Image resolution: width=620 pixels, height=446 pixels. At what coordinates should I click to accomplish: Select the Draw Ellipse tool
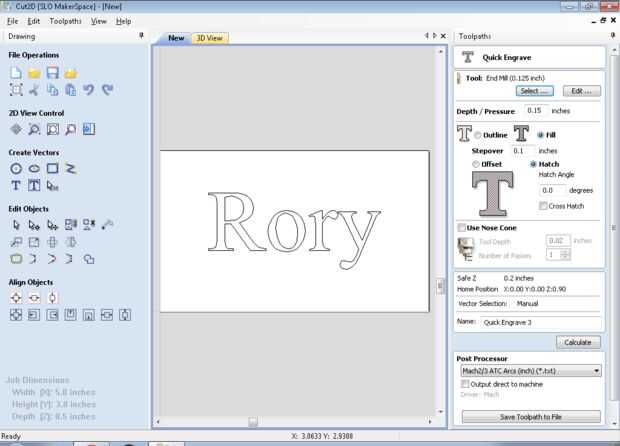click(x=34, y=168)
